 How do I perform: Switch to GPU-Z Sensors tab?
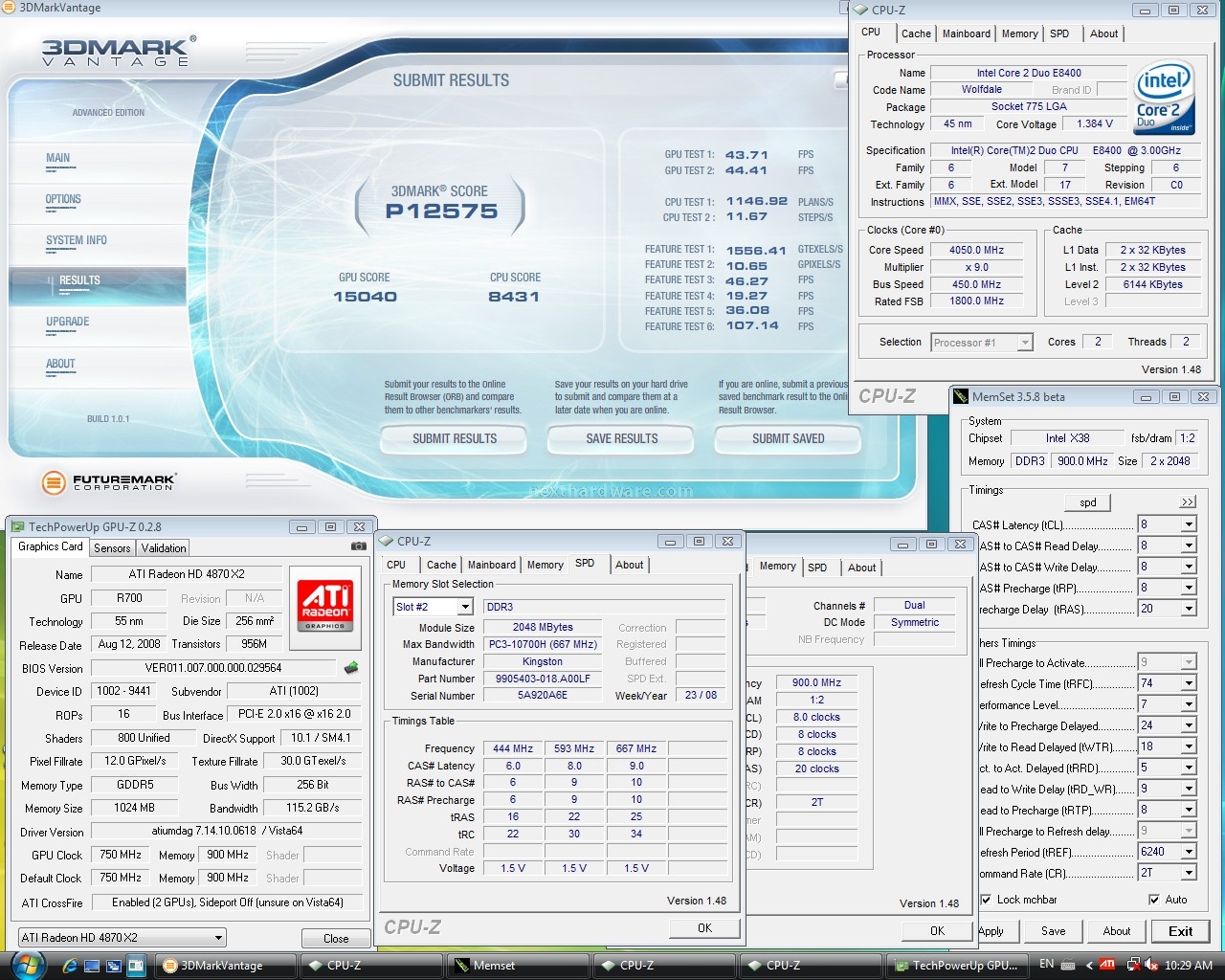click(112, 548)
